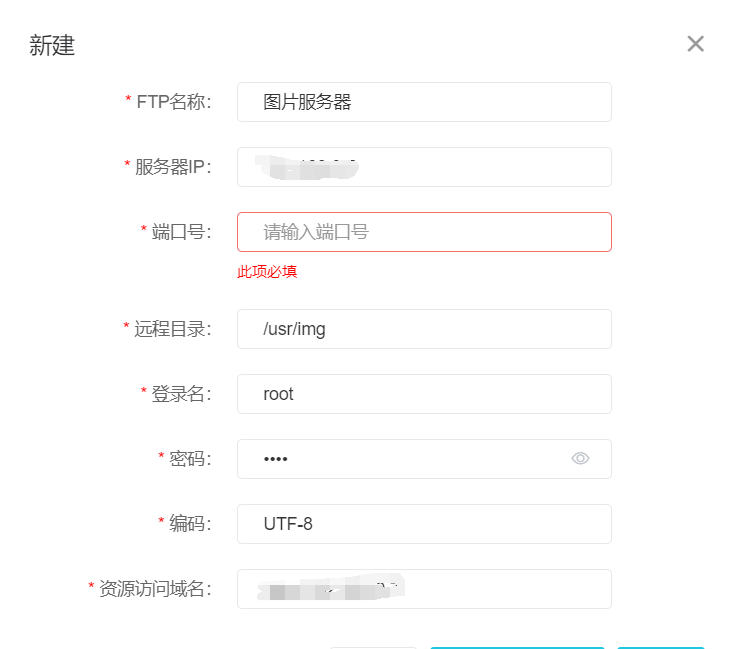Click the 服务器IP field label
The width and height of the screenshot is (737, 649).
173,167
